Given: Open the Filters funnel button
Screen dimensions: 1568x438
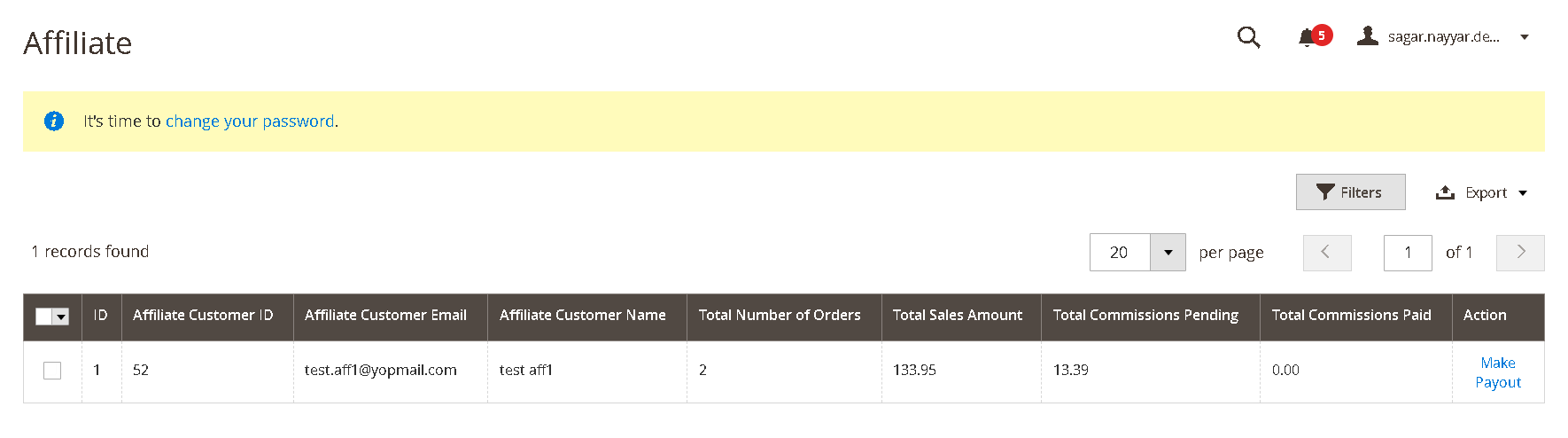Looking at the screenshot, I should [1350, 192].
